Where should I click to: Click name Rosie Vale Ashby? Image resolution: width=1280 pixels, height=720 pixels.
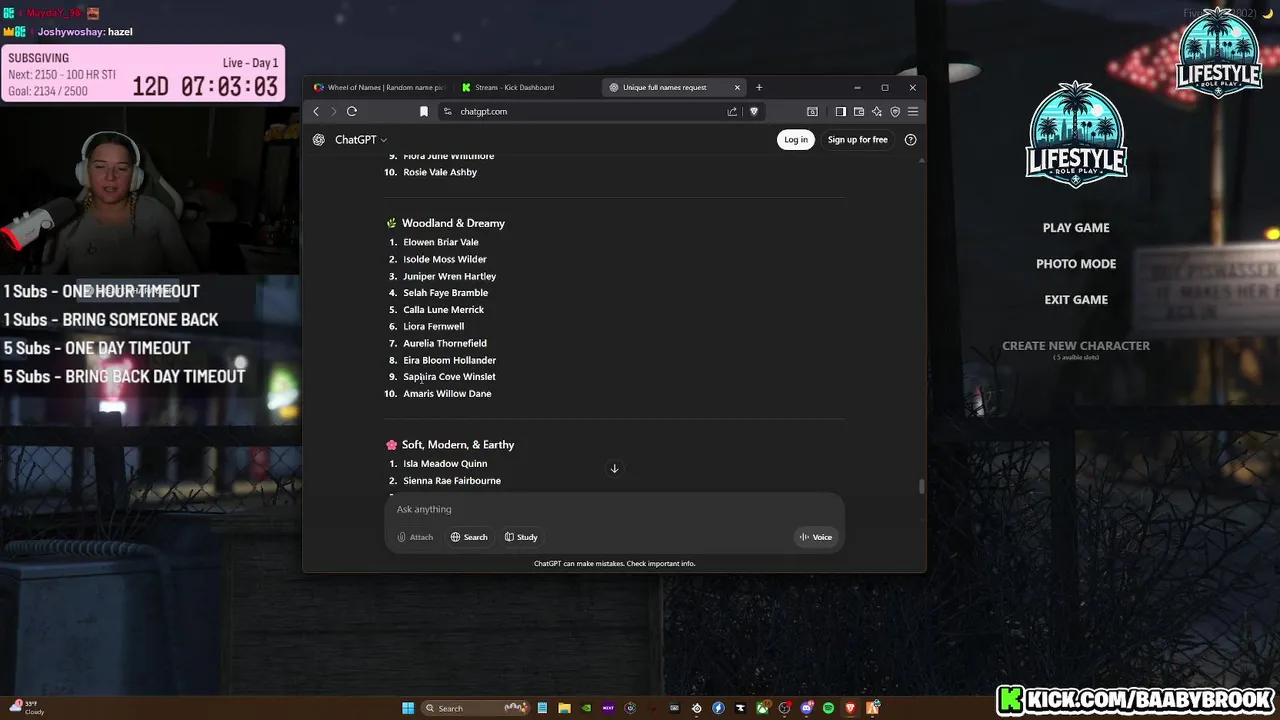pos(440,172)
